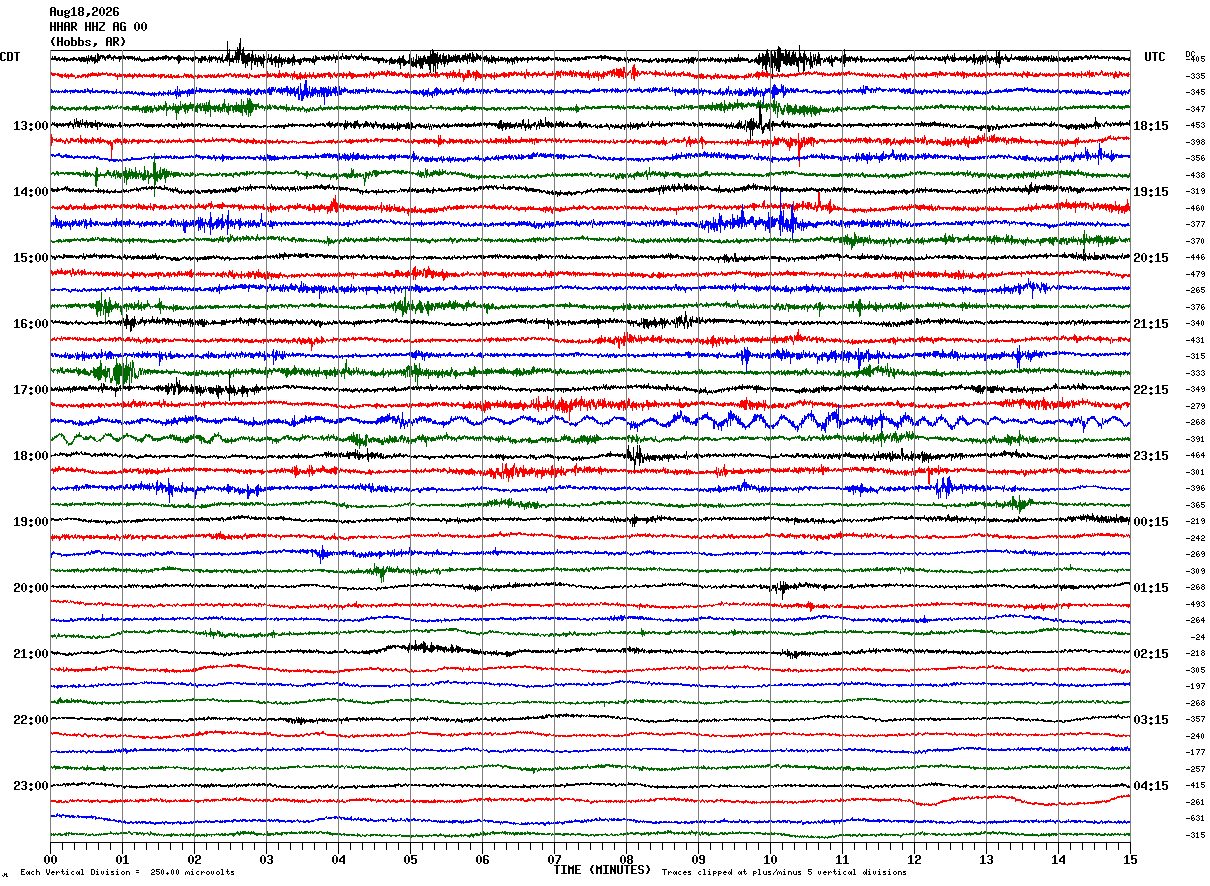Select the 14:00 CDT time label
The image size is (1210, 886).
click(31, 192)
